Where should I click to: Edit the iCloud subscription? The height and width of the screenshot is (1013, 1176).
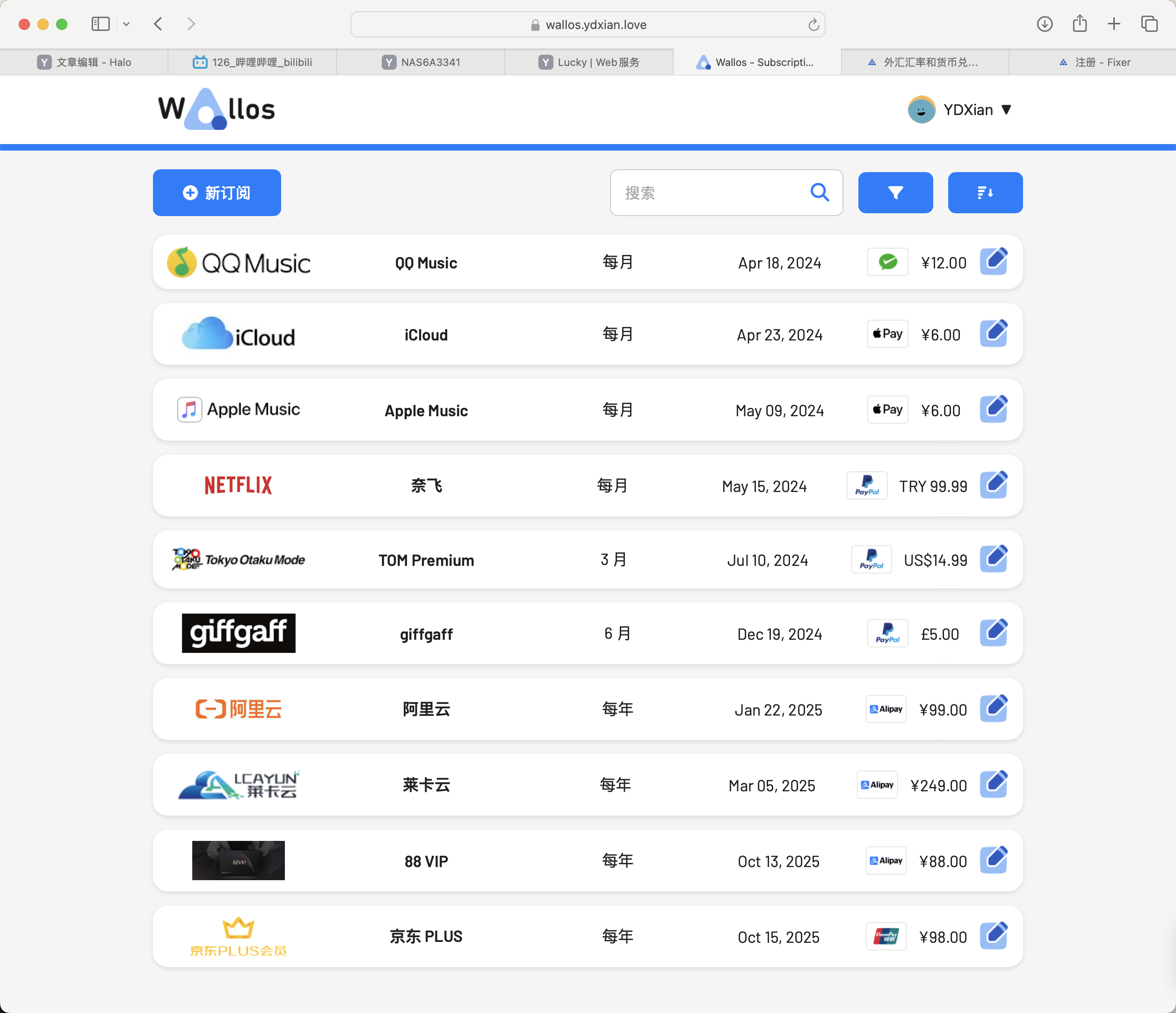[x=993, y=334]
